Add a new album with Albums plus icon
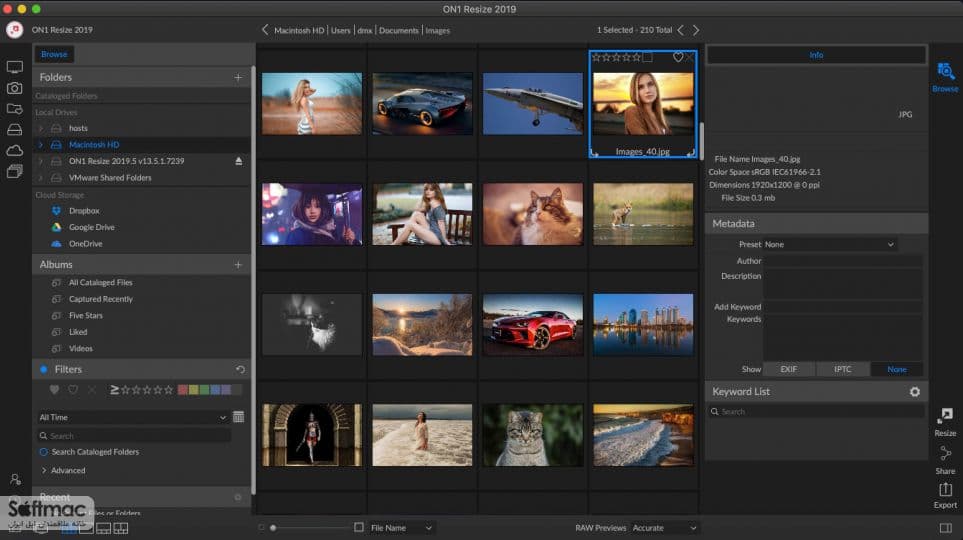The width and height of the screenshot is (963, 540). click(x=238, y=265)
